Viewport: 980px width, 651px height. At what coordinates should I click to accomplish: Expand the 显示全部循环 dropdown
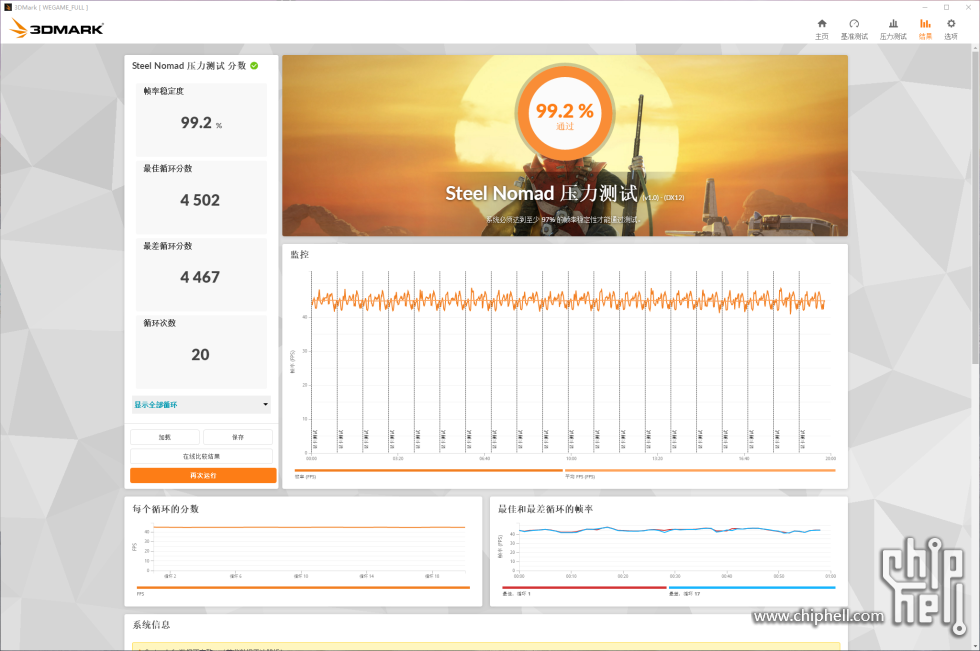(x=201, y=404)
